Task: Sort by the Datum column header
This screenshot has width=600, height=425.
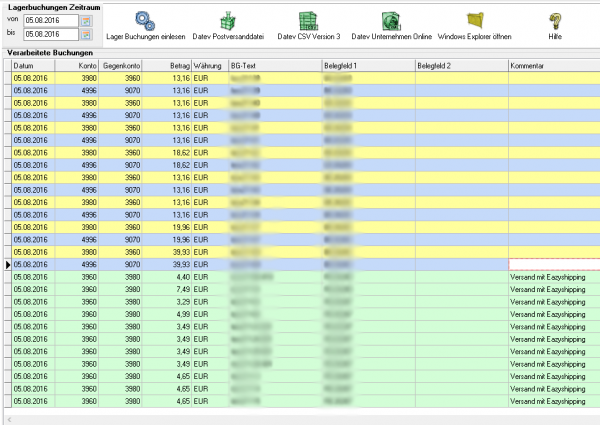Action: [x=35, y=64]
